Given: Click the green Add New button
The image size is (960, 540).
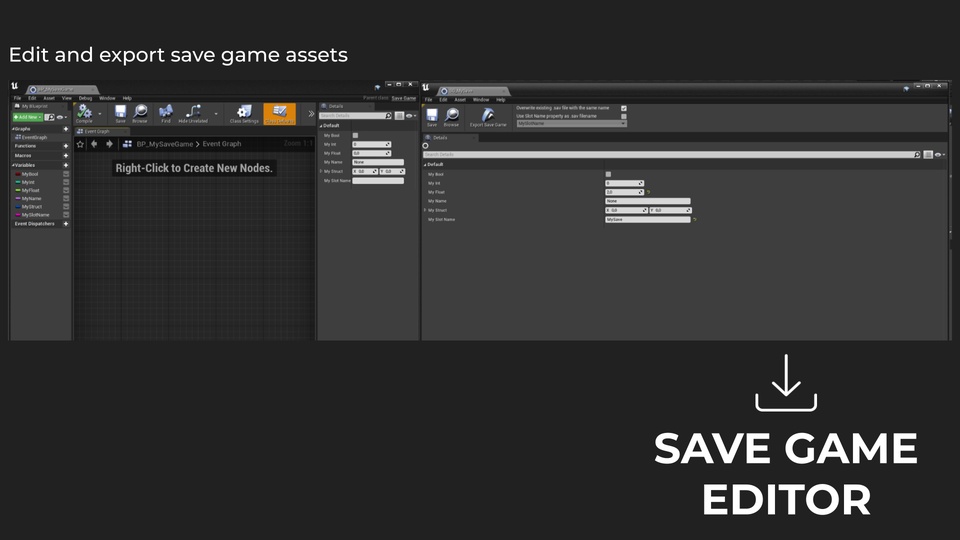Looking at the screenshot, I should tap(27, 117).
